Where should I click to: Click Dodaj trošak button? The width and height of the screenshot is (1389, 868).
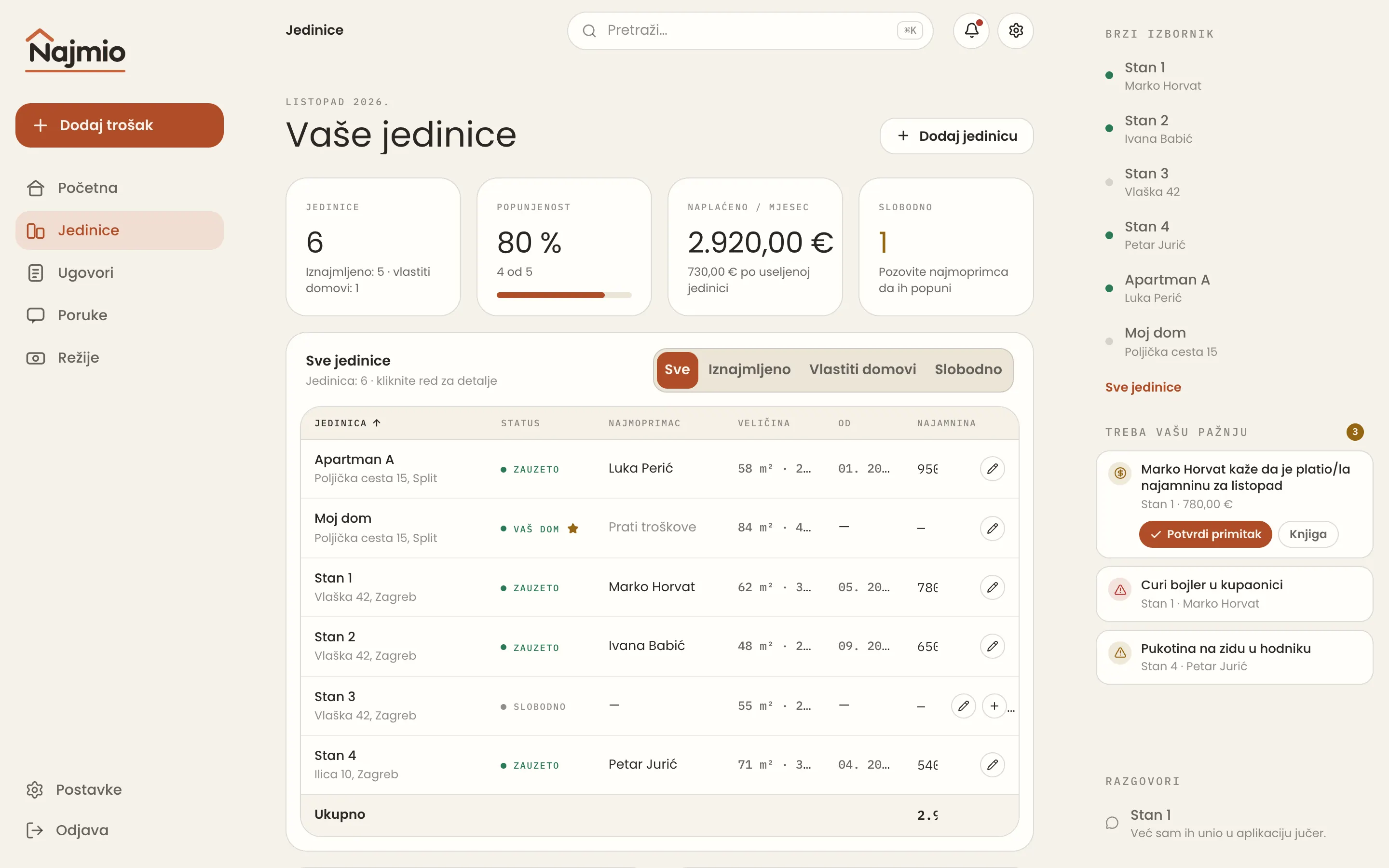[120, 125]
